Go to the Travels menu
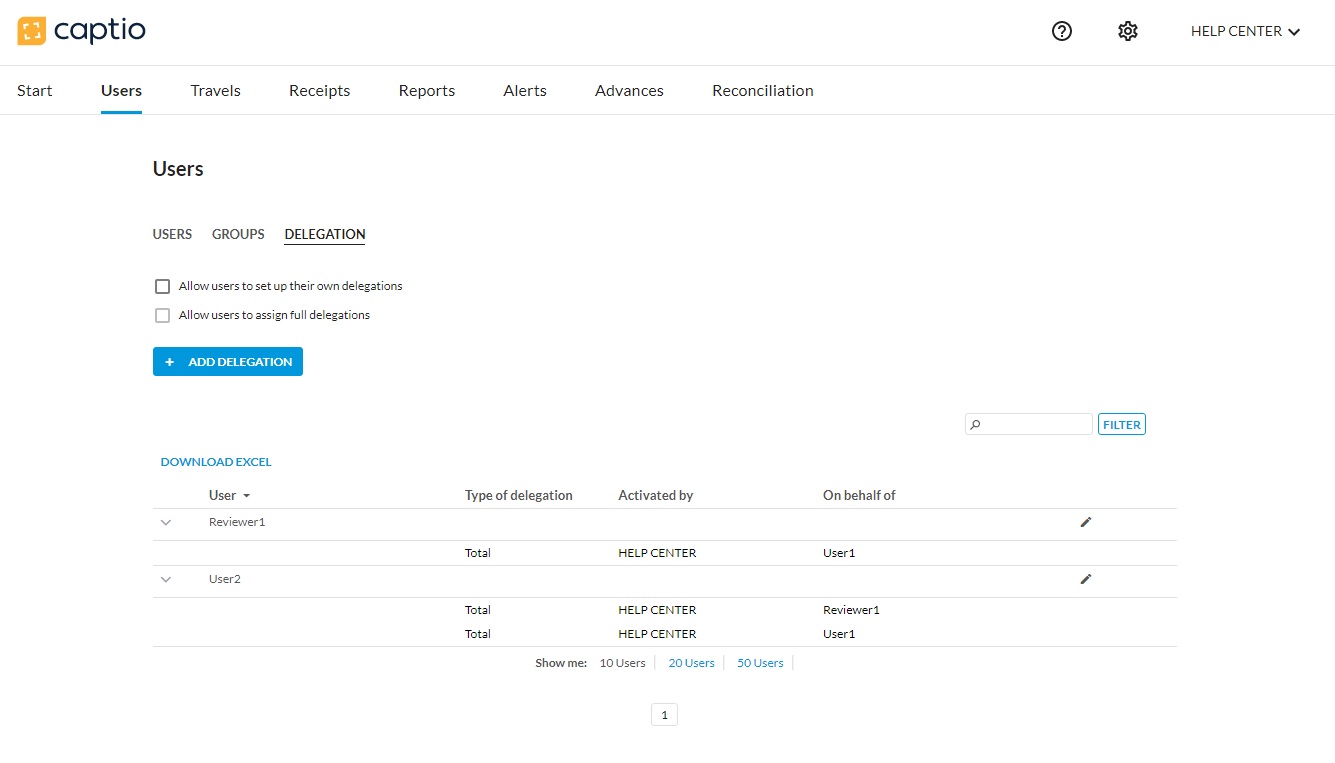Viewport: 1335px width, 763px height. pos(215,90)
